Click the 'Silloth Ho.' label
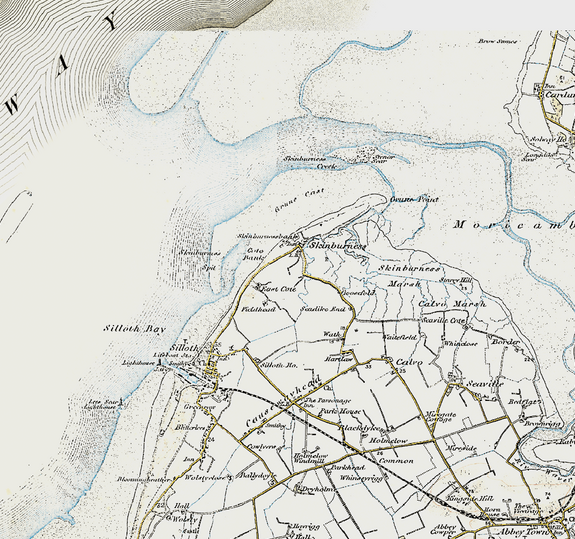 tap(279, 366)
